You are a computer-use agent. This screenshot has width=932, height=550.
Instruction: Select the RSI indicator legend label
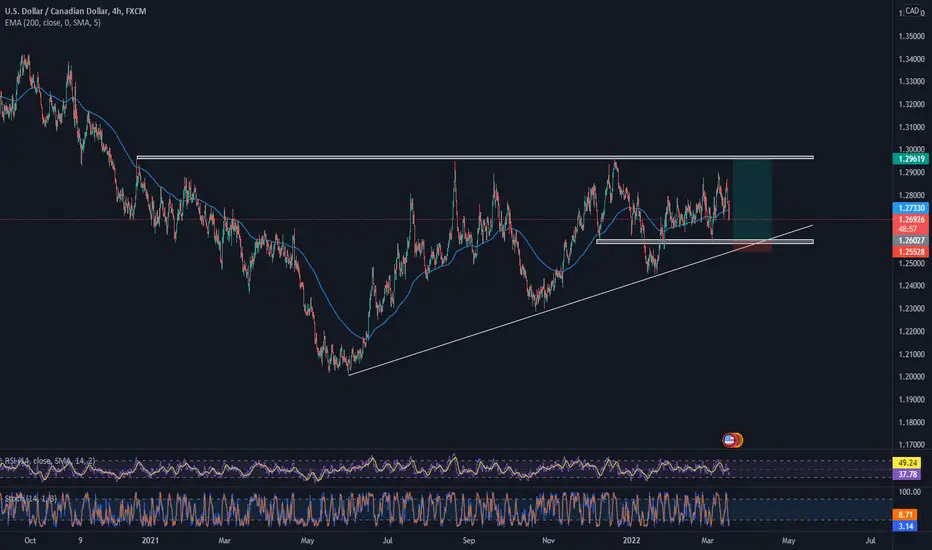pyautogui.click(x=49, y=461)
